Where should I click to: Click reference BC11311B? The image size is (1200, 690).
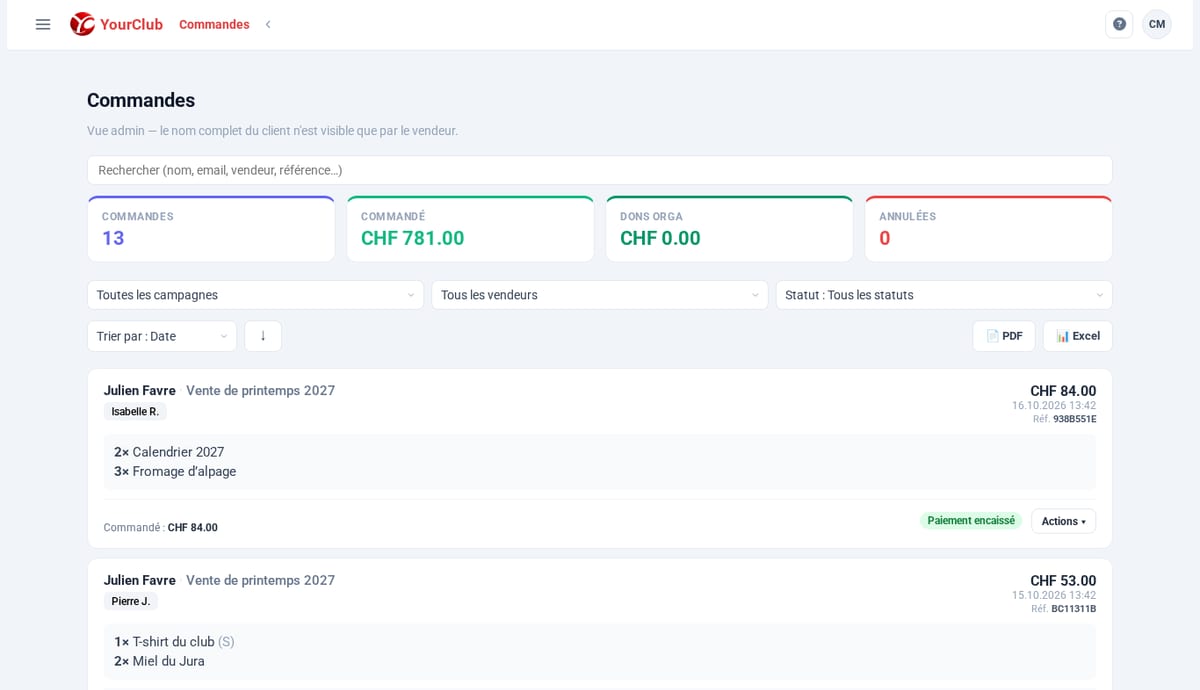click(1073, 609)
